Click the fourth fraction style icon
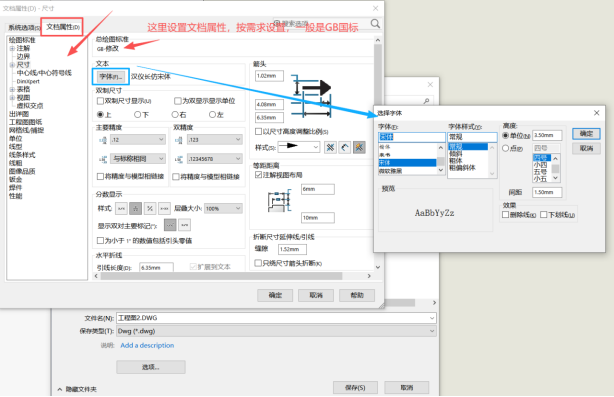614x397 pixels. [164, 208]
